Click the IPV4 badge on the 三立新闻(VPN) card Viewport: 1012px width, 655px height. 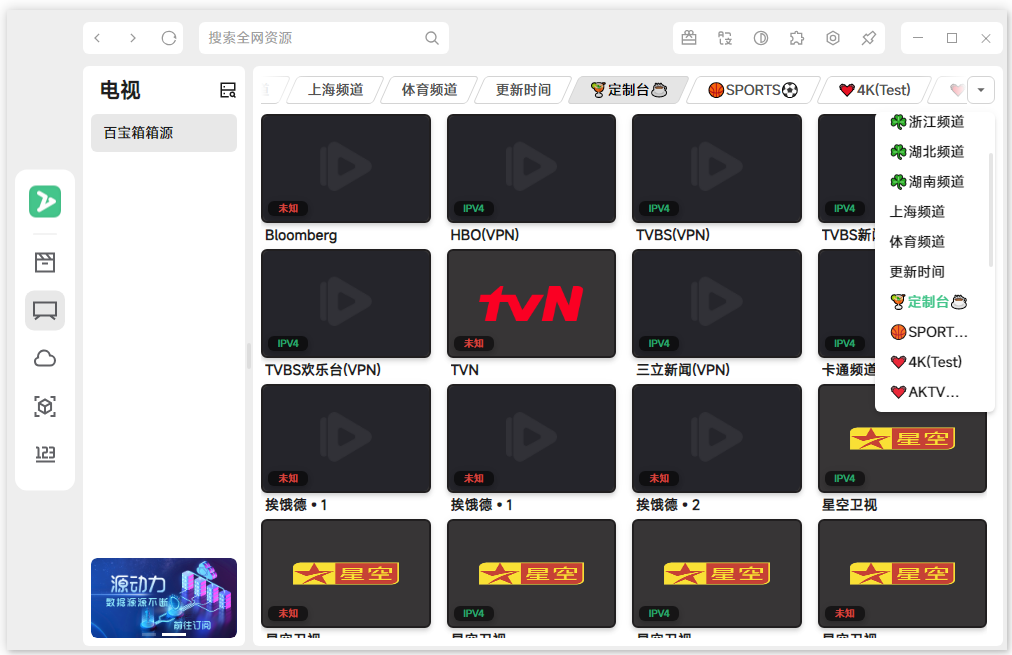659,343
